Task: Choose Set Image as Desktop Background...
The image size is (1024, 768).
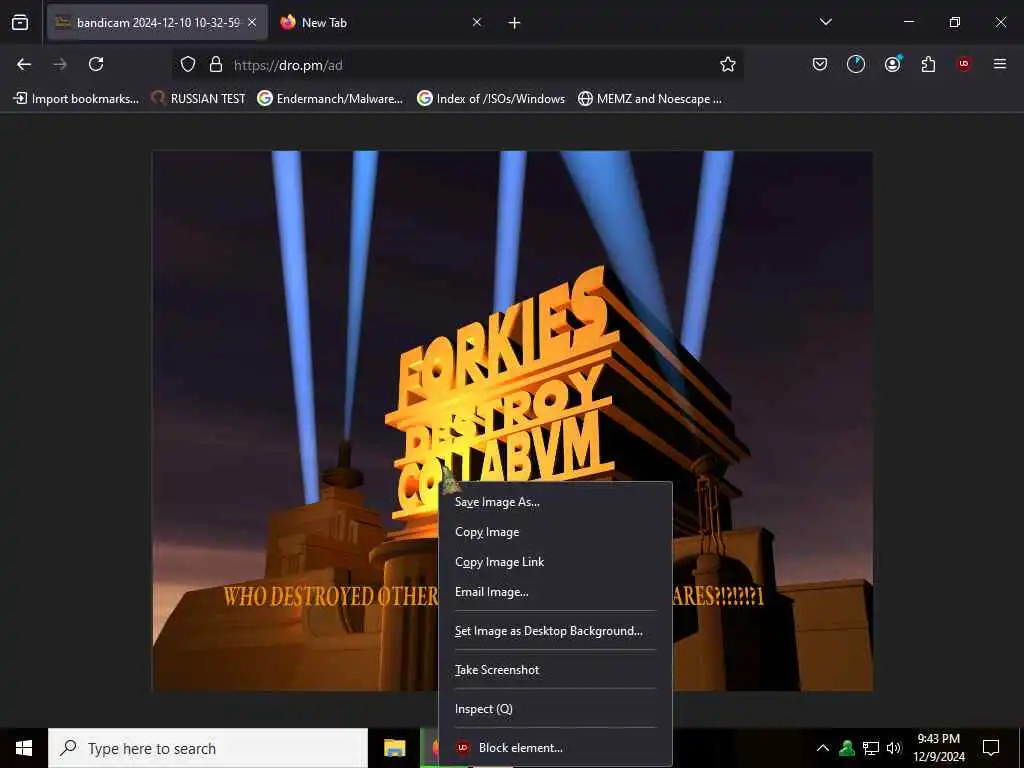Action: pyautogui.click(x=555, y=631)
